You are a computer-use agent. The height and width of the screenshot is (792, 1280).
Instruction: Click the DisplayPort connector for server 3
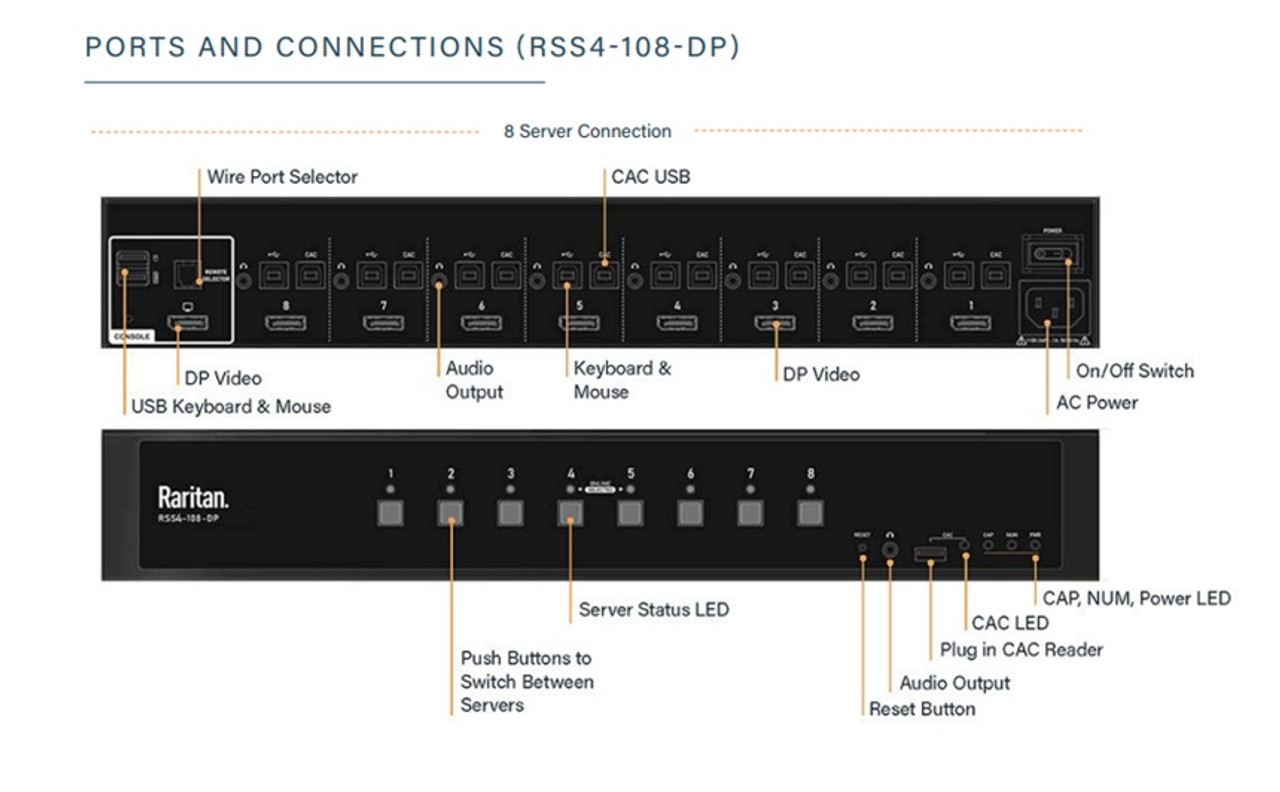tap(775, 323)
